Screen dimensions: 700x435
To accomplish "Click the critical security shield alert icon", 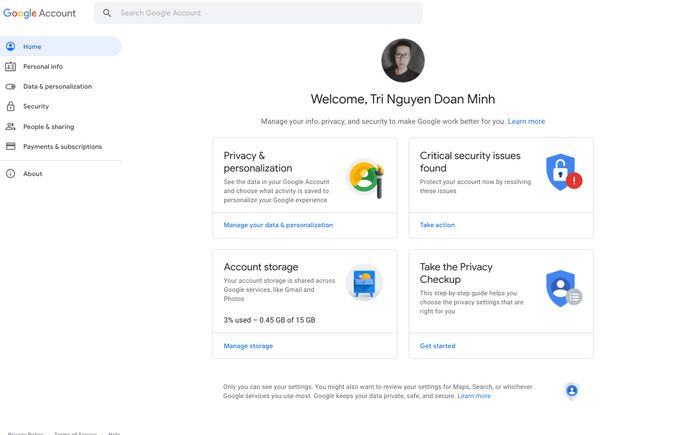I will [564, 172].
